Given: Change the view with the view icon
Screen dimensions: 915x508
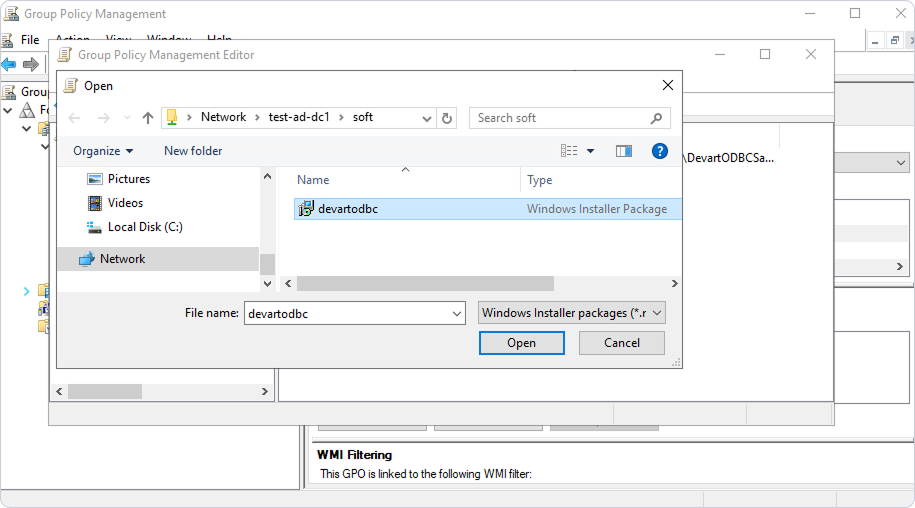Looking at the screenshot, I should (x=569, y=151).
